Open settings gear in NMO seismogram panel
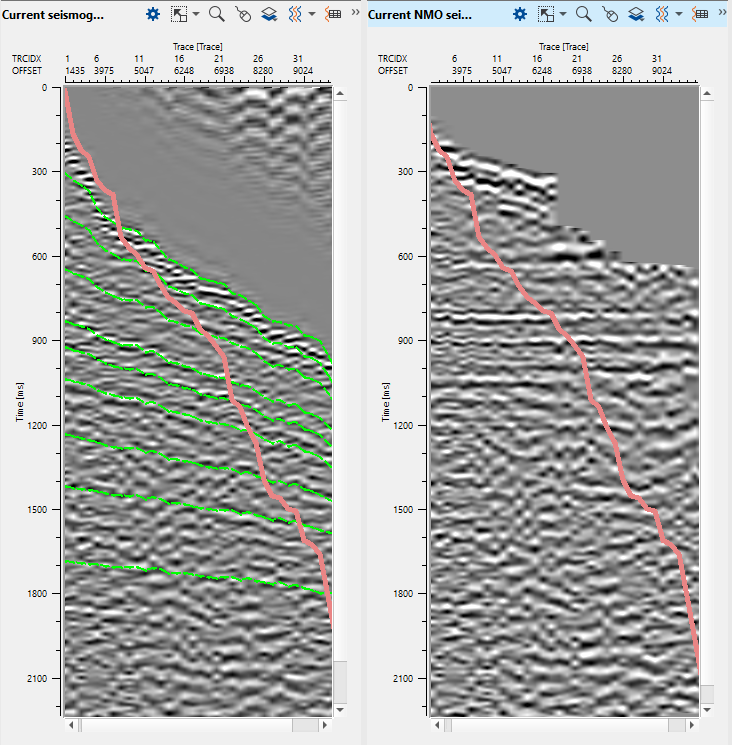The height and width of the screenshot is (745, 732). pyautogui.click(x=520, y=14)
